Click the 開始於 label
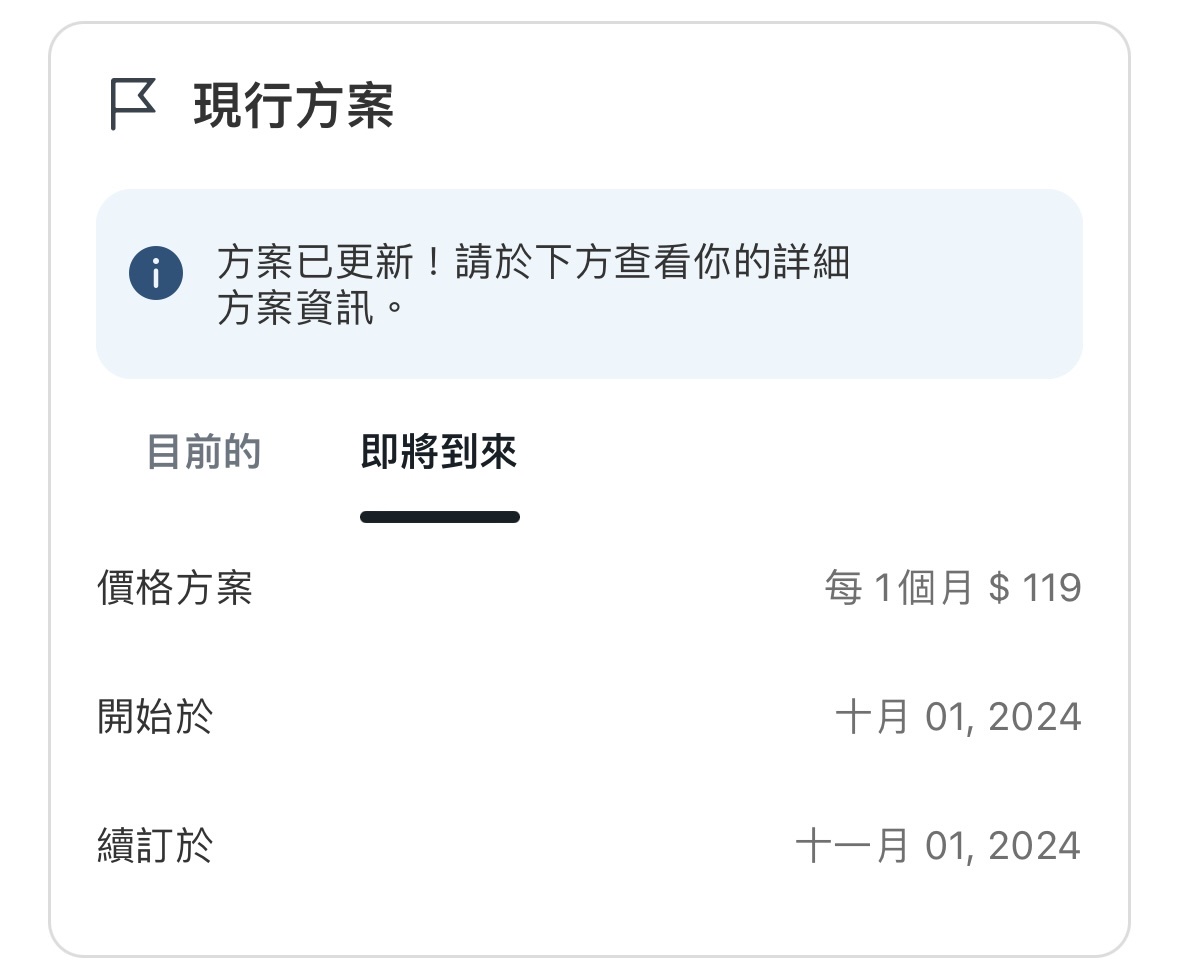This screenshot has height=963, width=1179. click(x=155, y=717)
